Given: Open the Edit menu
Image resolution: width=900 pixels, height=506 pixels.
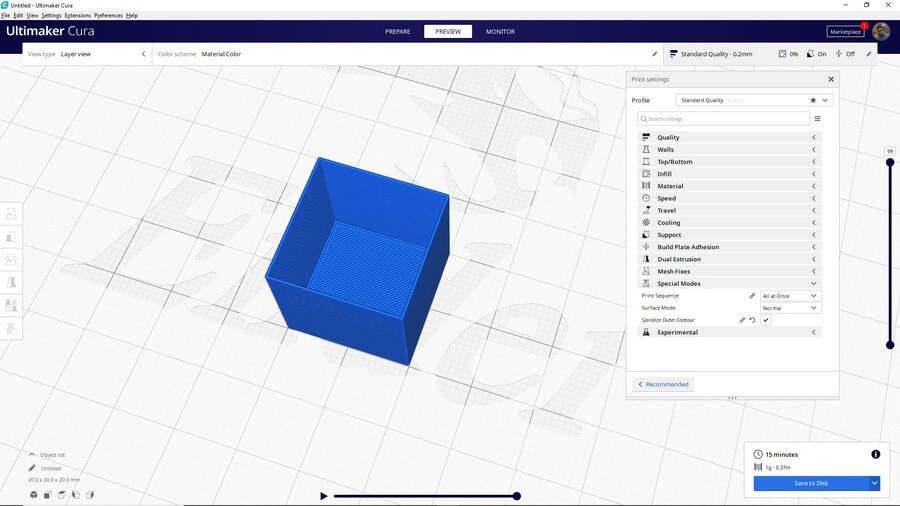Looking at the screenshot, I should (18, 15).
